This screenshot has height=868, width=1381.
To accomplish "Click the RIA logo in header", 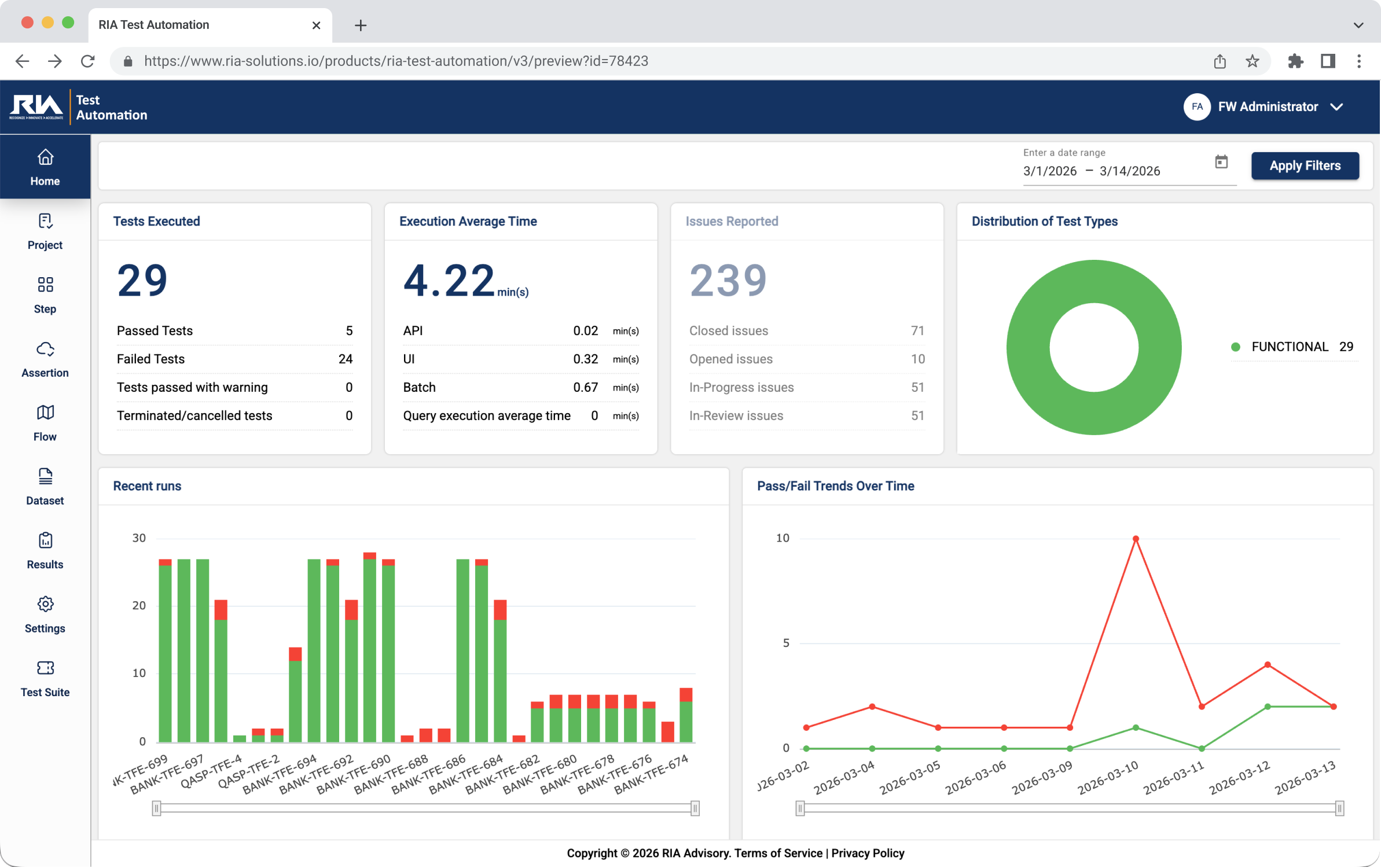I will [36, 107].
